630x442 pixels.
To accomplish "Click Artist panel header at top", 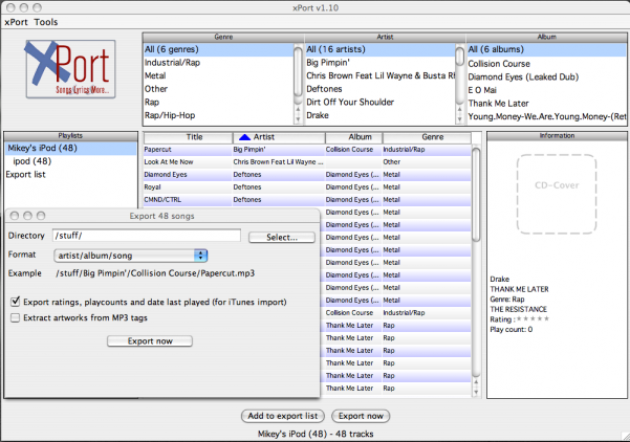I will [x=385, y=37].
